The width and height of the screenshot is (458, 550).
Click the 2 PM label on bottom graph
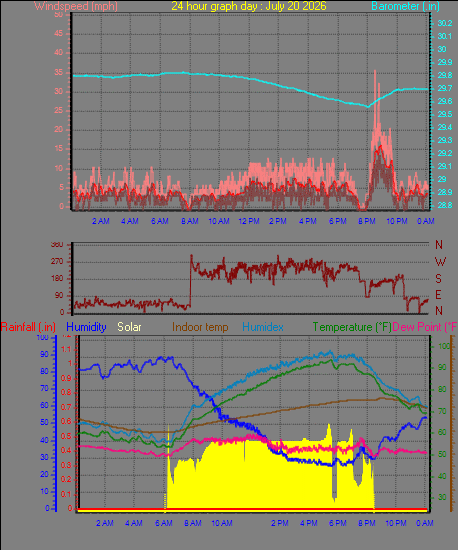279,523
